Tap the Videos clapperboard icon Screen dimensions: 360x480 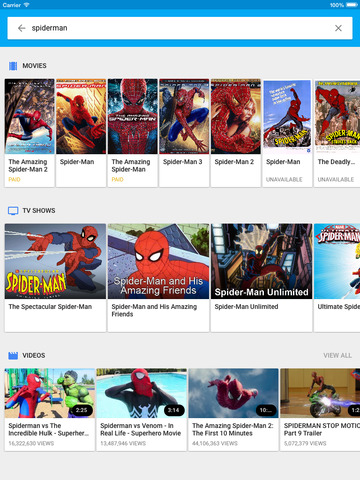click(13, 356)
